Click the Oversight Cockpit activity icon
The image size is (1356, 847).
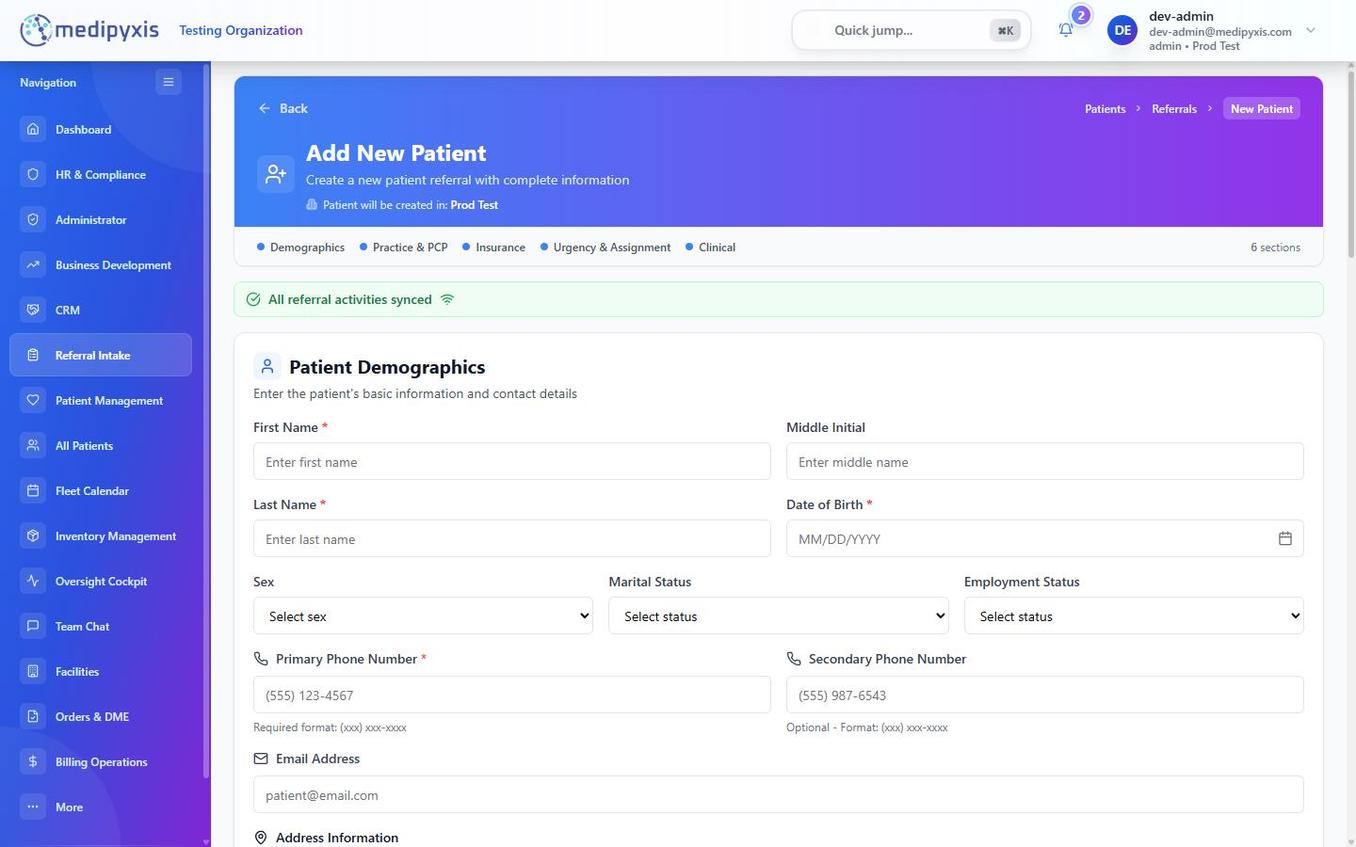click(33, 581)
